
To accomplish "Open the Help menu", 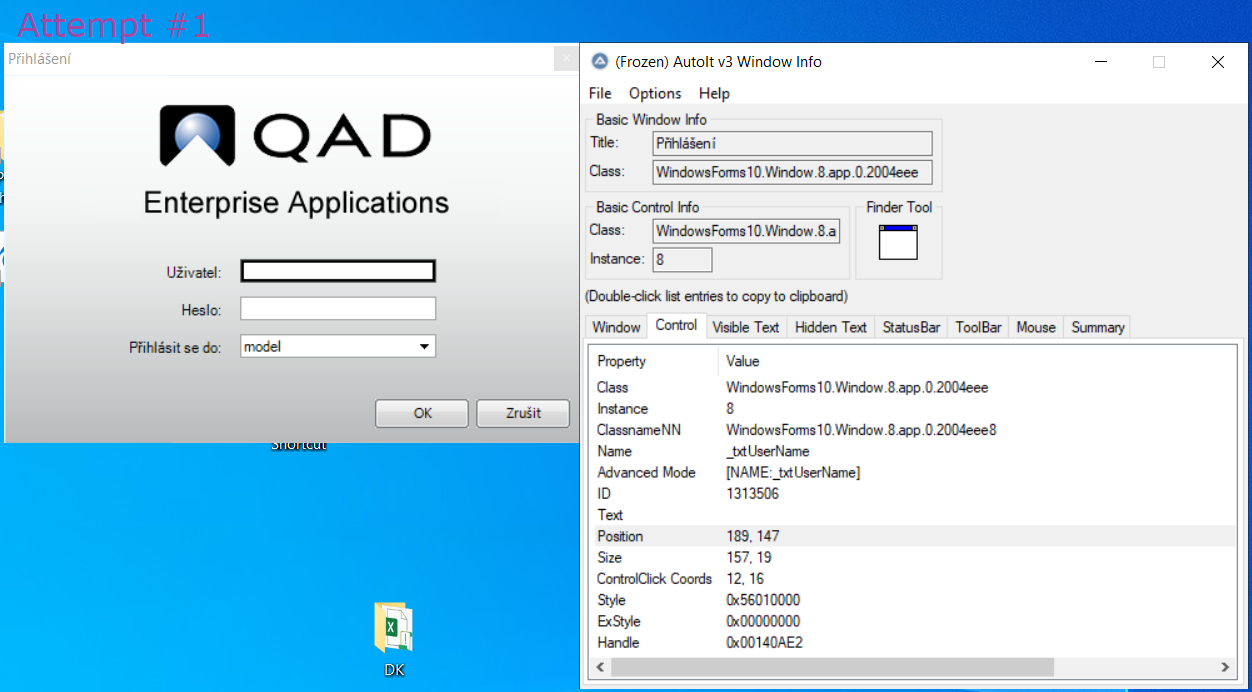I will pyautogui.click(x=714, y=93).
